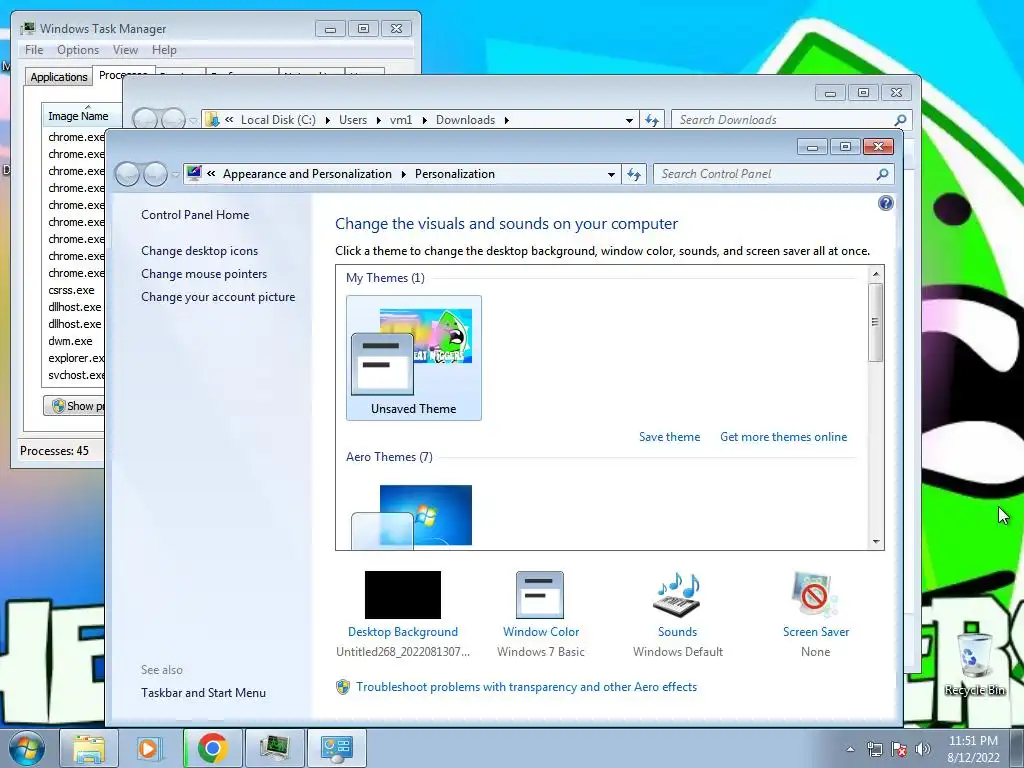1024x768 pixels.
Task: Open the Desktop Background settings icon
Action: click(402, 595)
